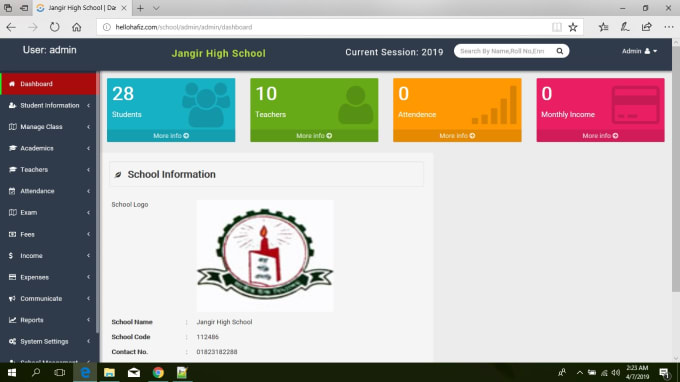Open the System Settings menu label
The height and width of the screenshot is (382, 680).
[44, 341]
